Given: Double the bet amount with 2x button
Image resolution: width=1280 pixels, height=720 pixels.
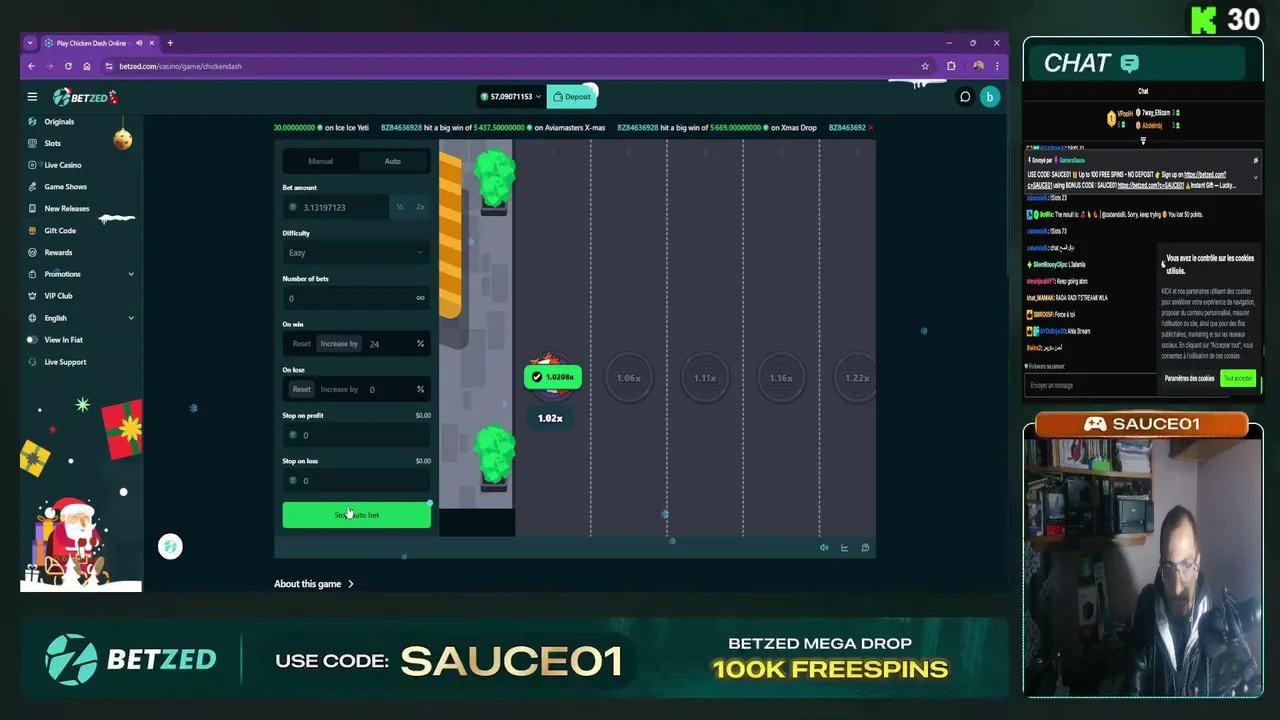Looking at the screenshot, I should pyautogui.click(x=420, y=207).
